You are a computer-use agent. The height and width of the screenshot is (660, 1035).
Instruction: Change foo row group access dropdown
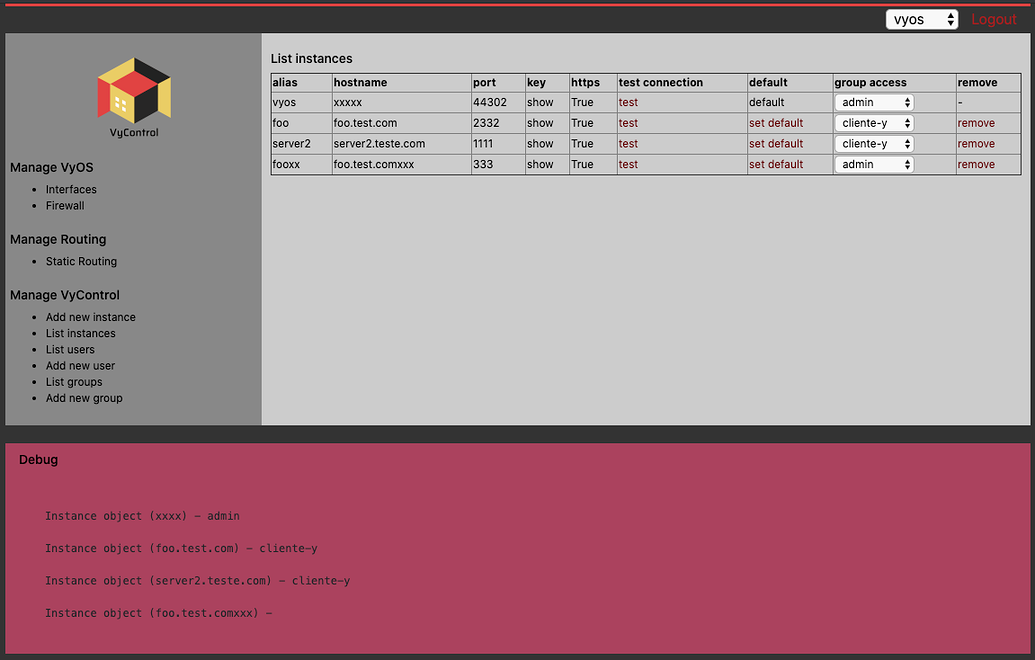(x=873, y=122)
